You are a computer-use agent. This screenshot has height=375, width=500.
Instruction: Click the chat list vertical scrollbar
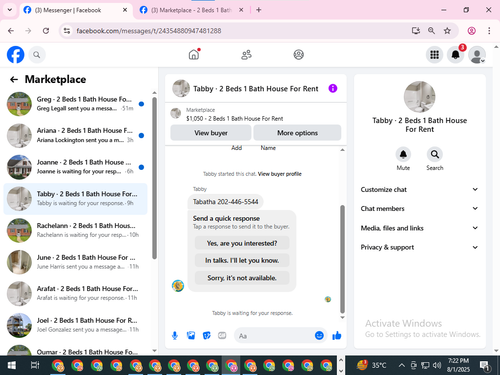[x=154, y=178]
